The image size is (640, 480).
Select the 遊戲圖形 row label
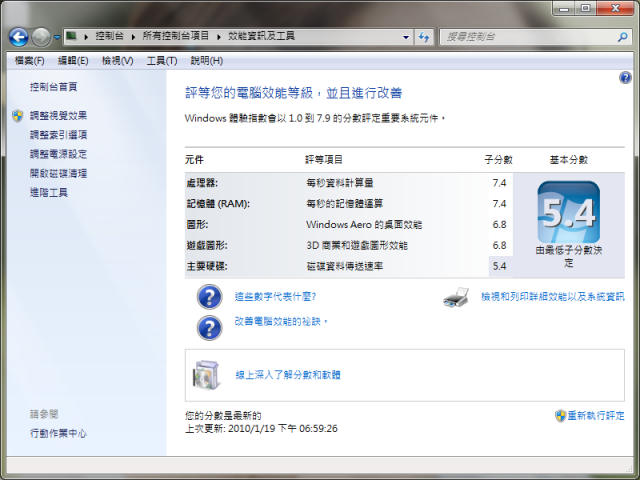(x=207, y=245)
